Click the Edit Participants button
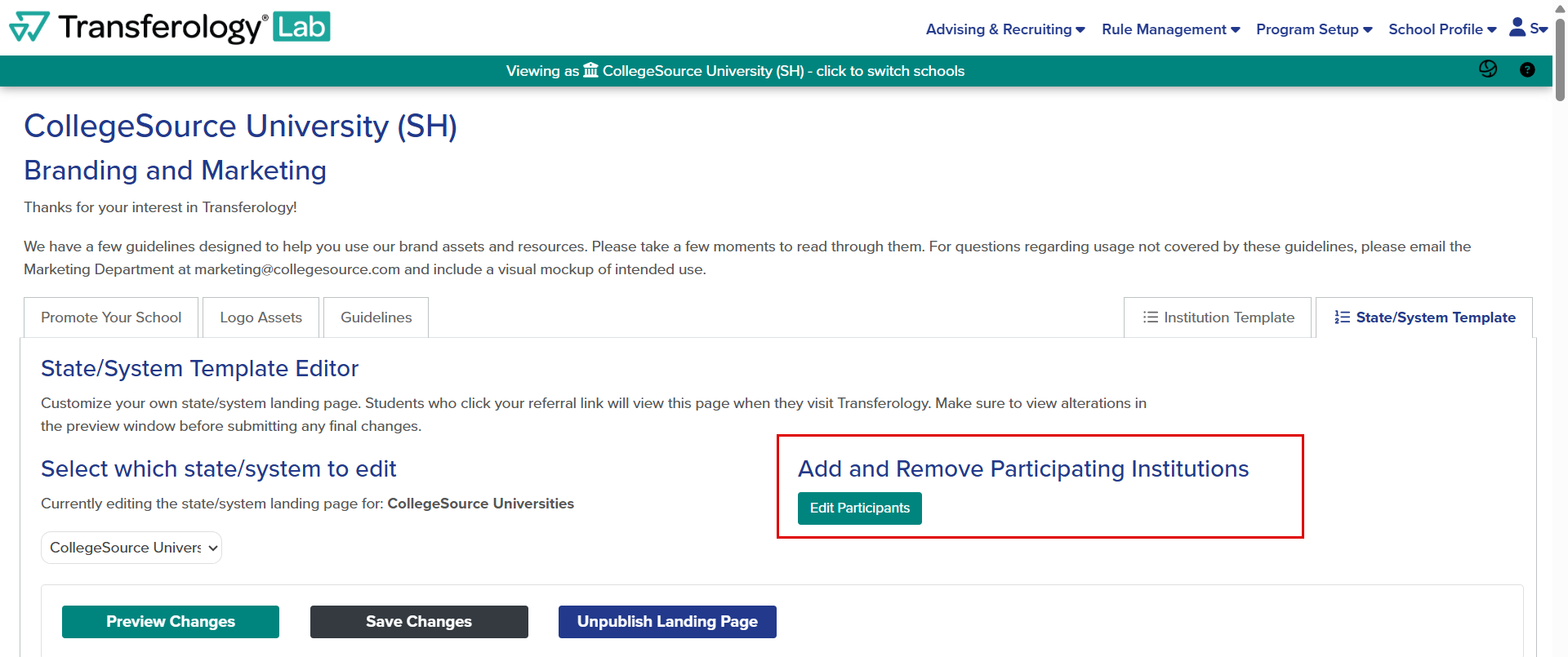The image size is (1568, 657). tap(860, 508)
